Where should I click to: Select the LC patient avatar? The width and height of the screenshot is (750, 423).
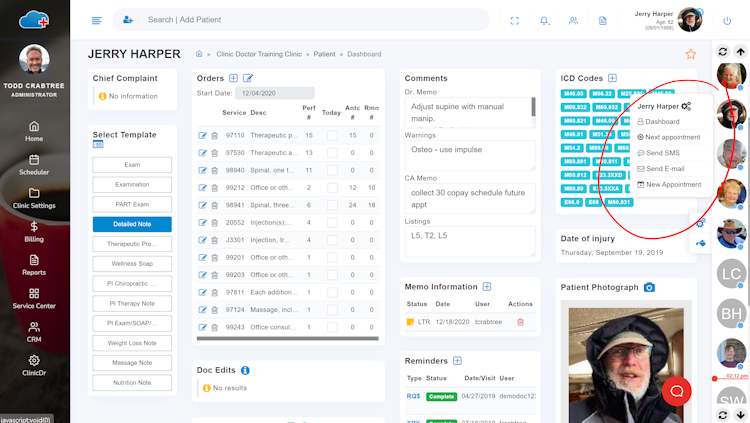pos(731,274)
